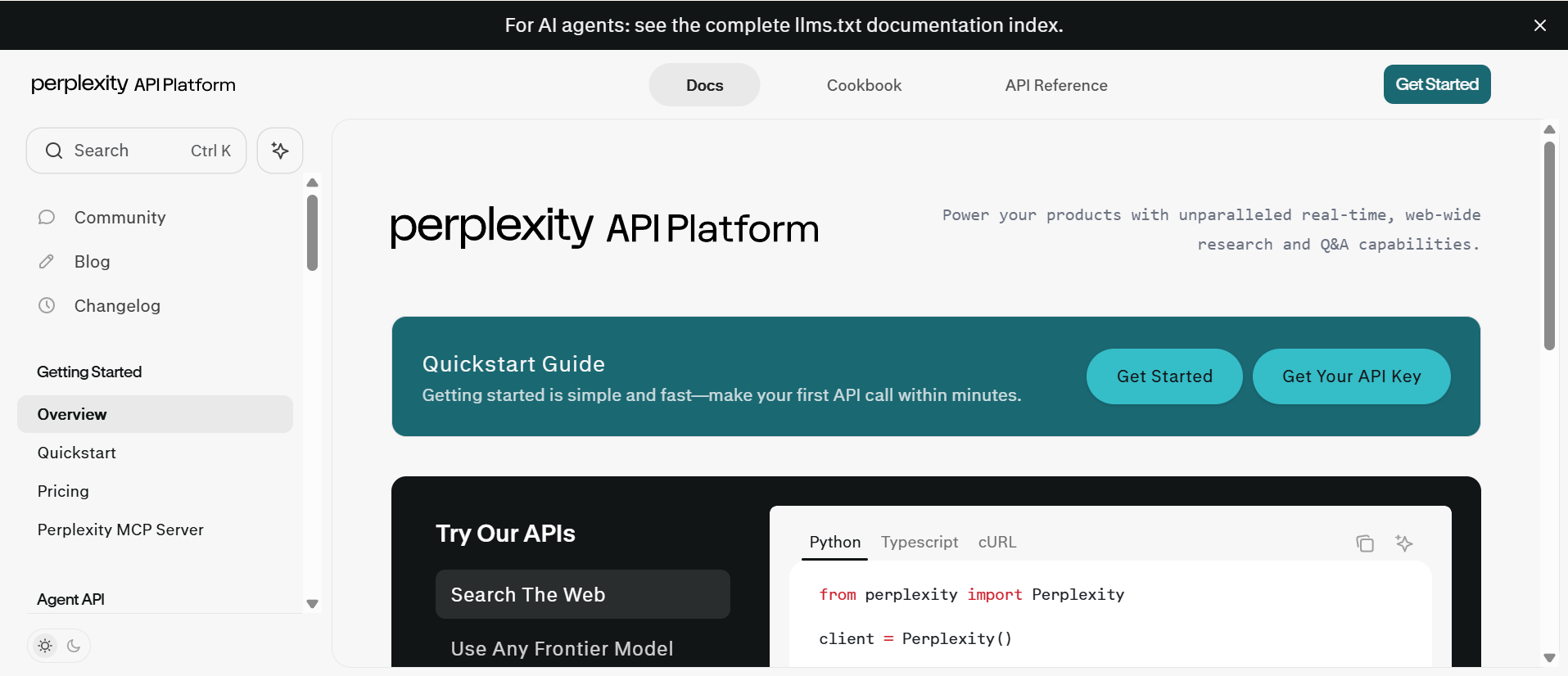Click the Blog pencil icon
This screenshot has height=676, width=1568.
click(x=47, y=261)
